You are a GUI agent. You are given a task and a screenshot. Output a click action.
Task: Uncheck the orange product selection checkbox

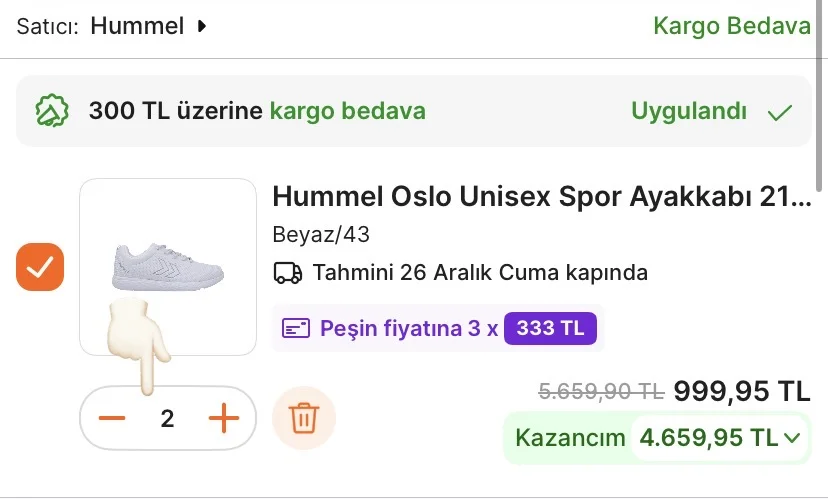click(x=40, y=267)
